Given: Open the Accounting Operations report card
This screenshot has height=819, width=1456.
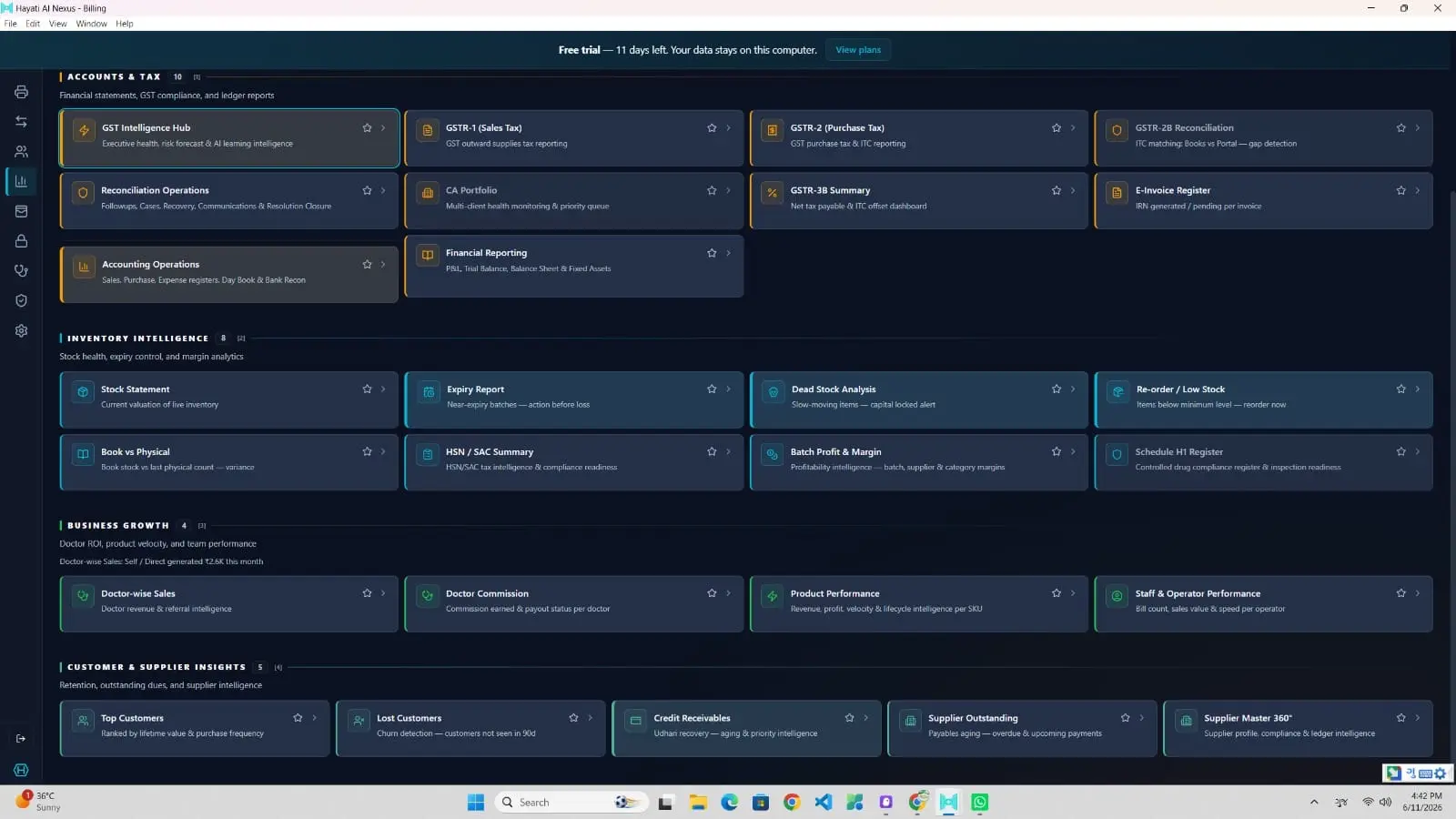Looking at the screenshot, I should click(229, 274).
